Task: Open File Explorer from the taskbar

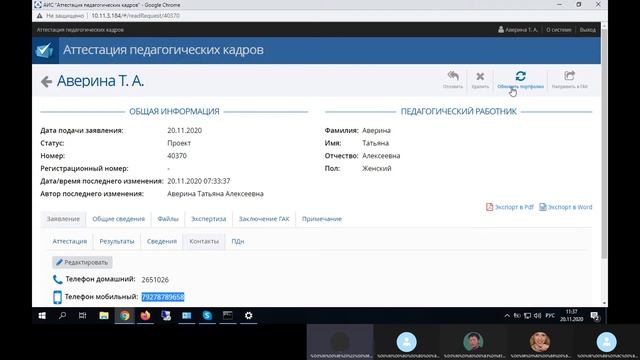Action: tap(104, 316)
